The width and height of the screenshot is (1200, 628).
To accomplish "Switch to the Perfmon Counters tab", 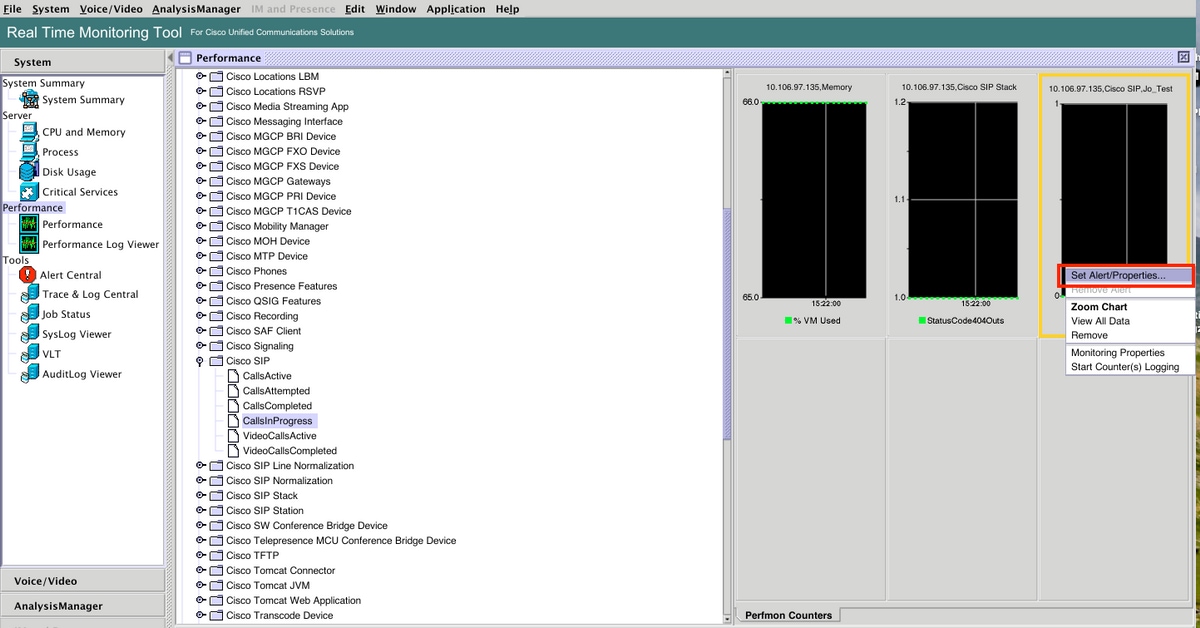I will pyautogui.click(x=788, y=615).
